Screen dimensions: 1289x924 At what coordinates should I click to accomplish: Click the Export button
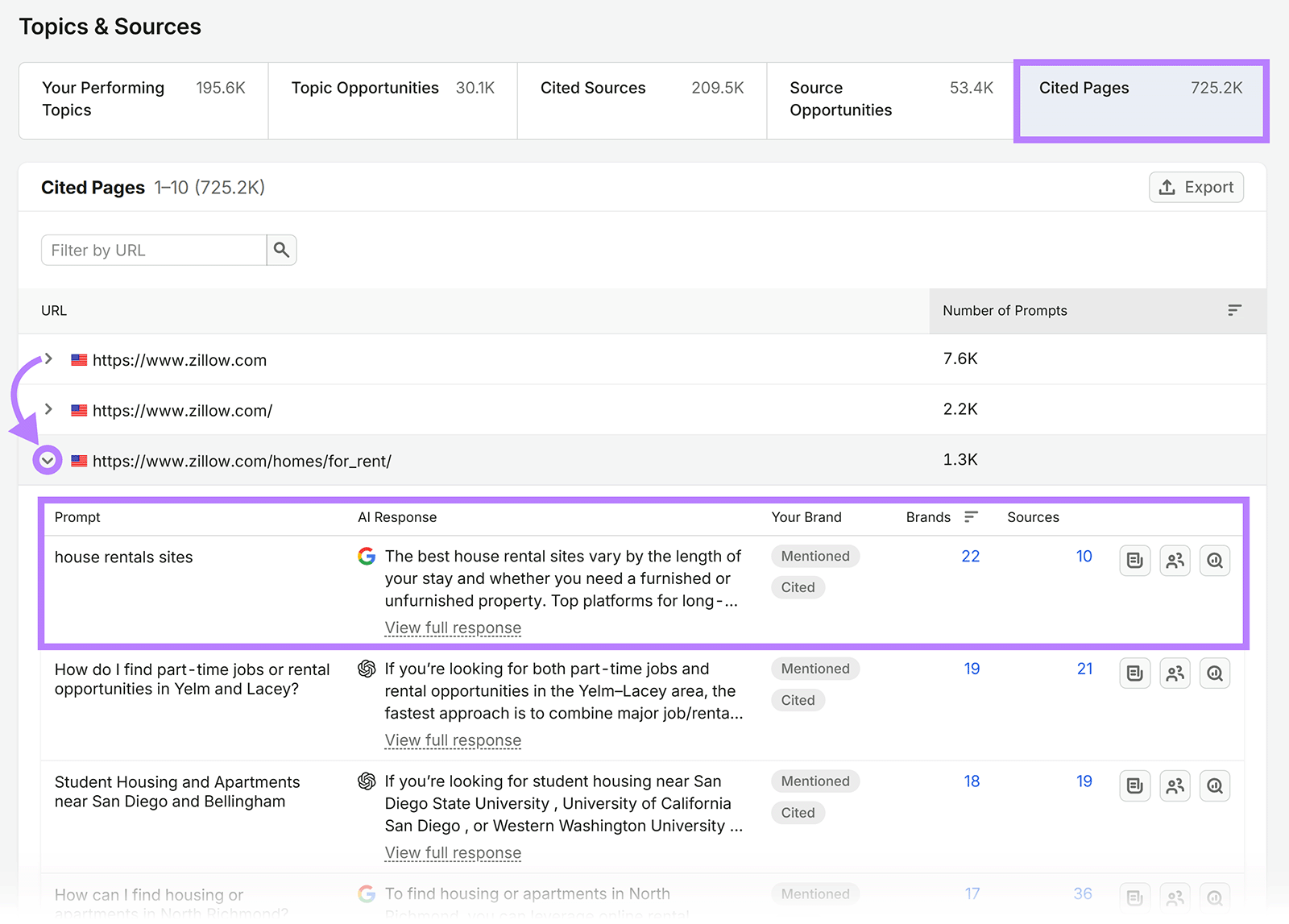coord(1196,187)
